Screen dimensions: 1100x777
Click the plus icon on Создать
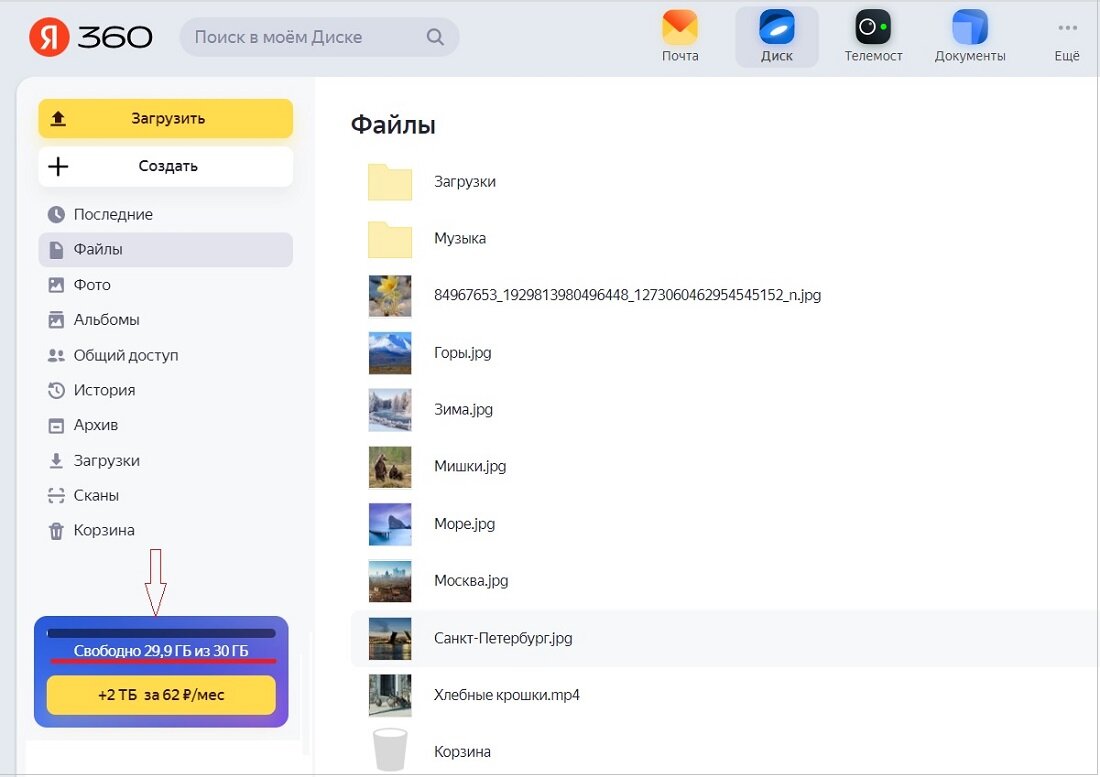58,166
